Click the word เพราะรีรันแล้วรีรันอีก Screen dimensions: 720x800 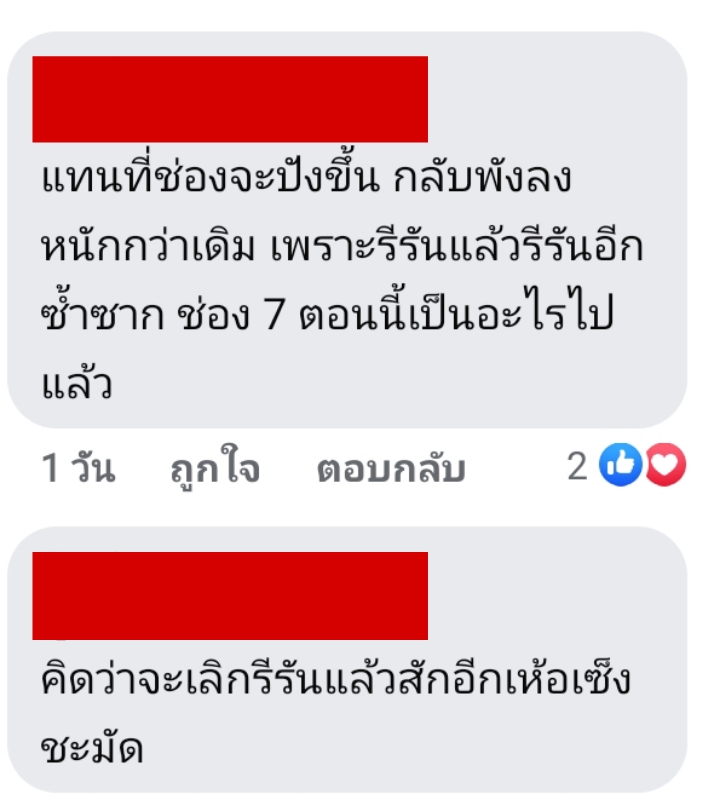pyautogui.click(x=457, y=246)
